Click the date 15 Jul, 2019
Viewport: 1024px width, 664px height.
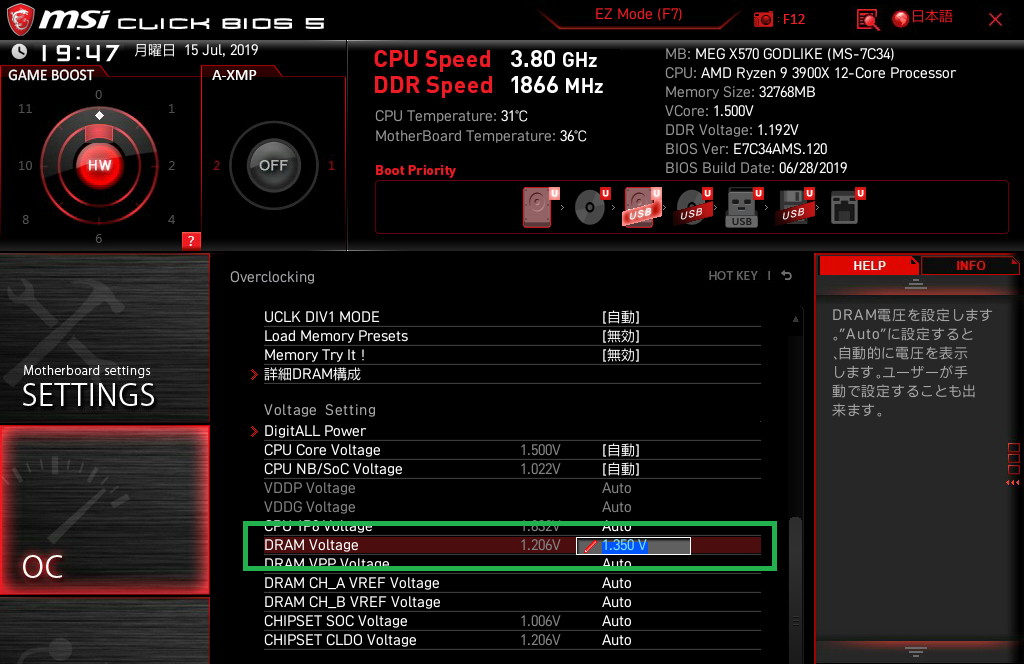[221, 50]
